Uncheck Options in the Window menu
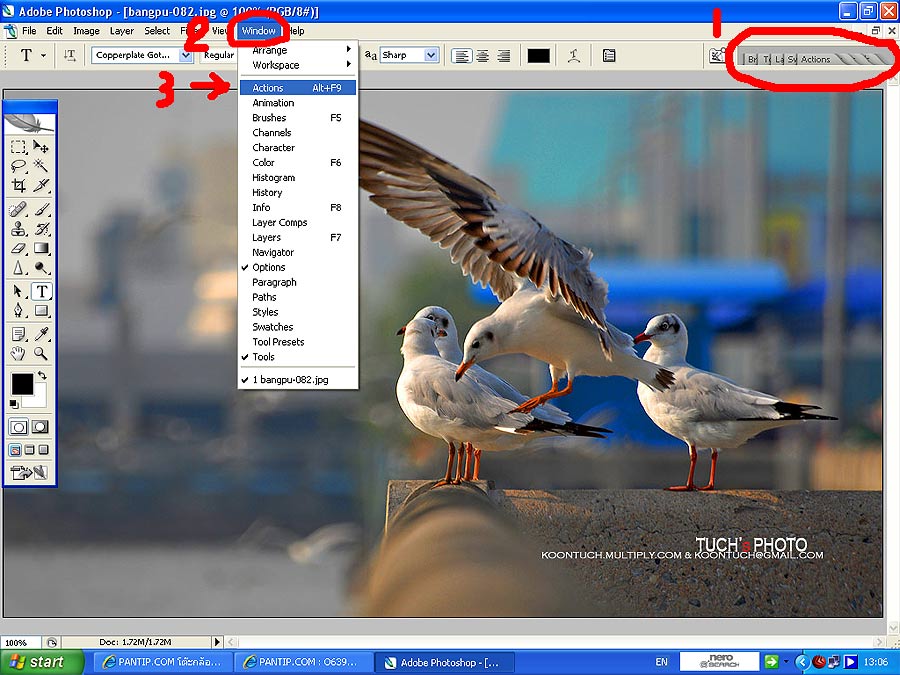The width and height of the screenshot is (900, 675). pyautogui.click(x=297, y=267)
